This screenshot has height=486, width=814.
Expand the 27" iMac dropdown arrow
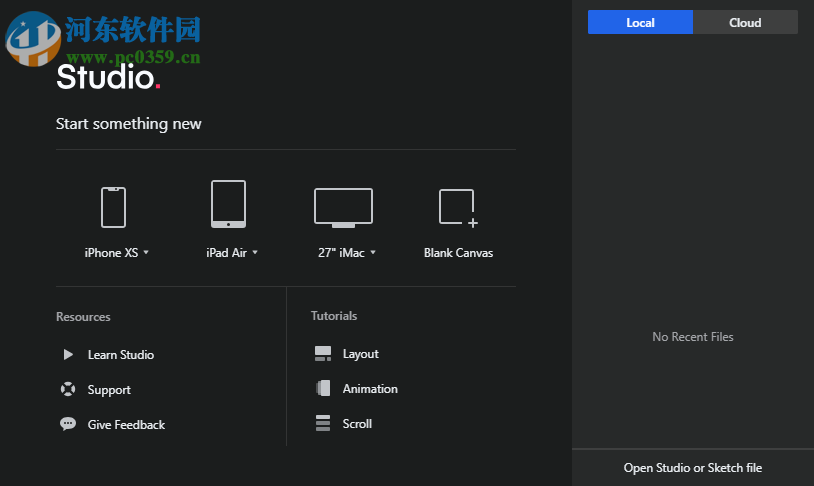coord(373,252)
